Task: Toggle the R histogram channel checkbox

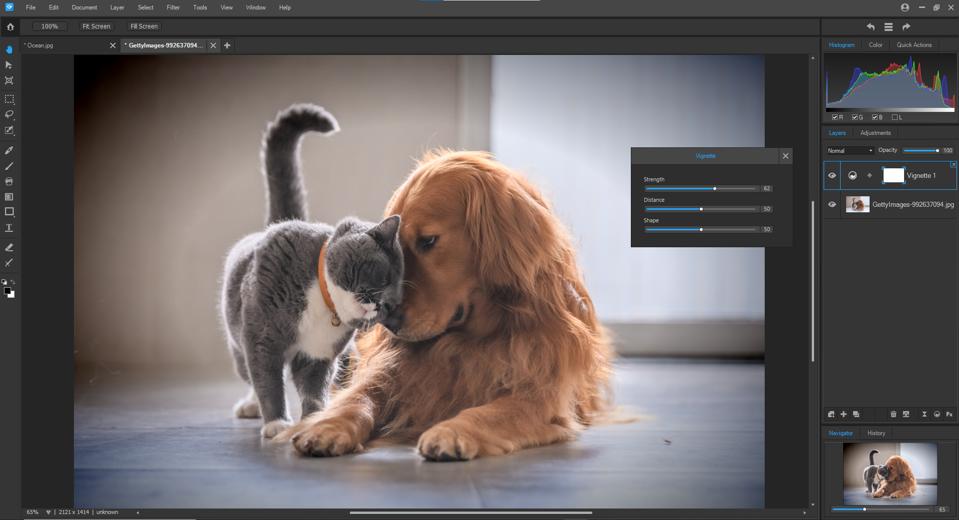Action: tap(835, 117)
